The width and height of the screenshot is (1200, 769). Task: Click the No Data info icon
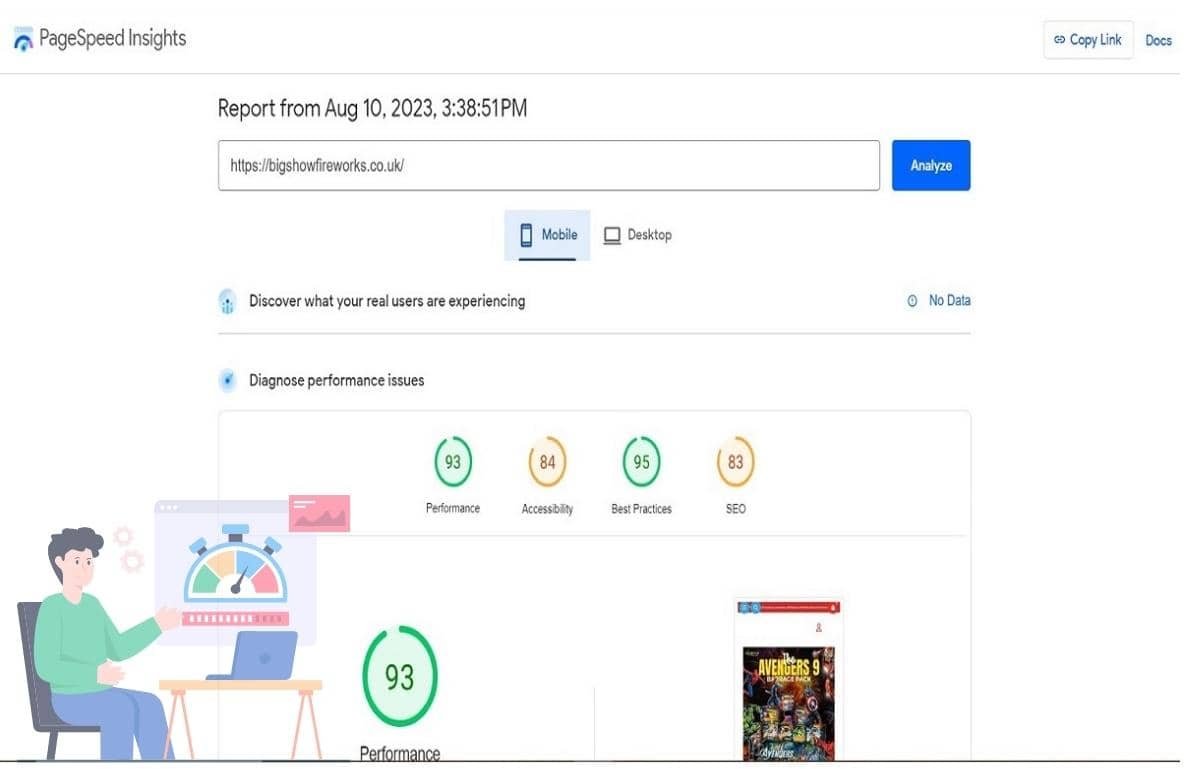[912, 301]
